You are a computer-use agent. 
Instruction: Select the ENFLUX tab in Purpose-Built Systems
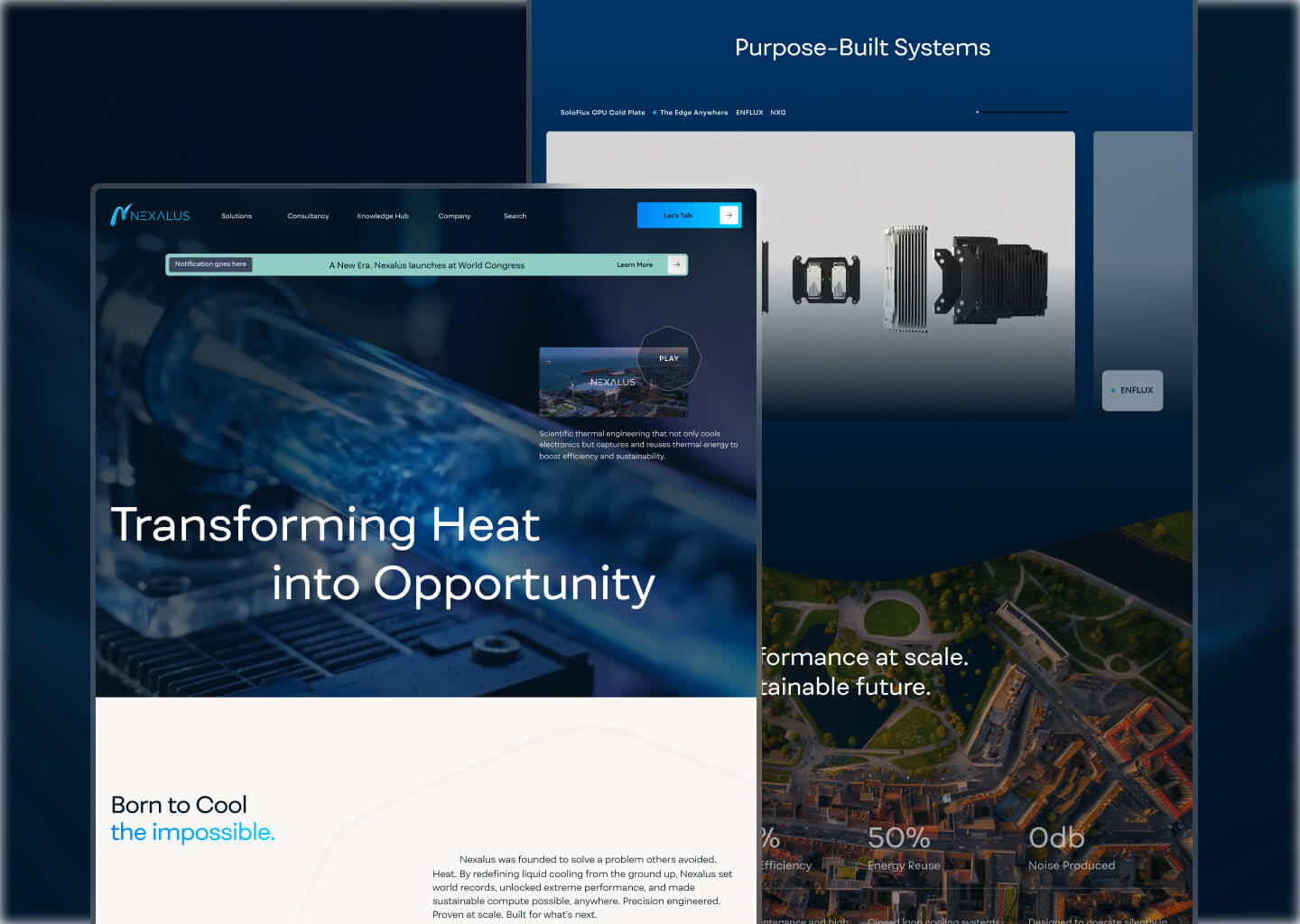749,113
